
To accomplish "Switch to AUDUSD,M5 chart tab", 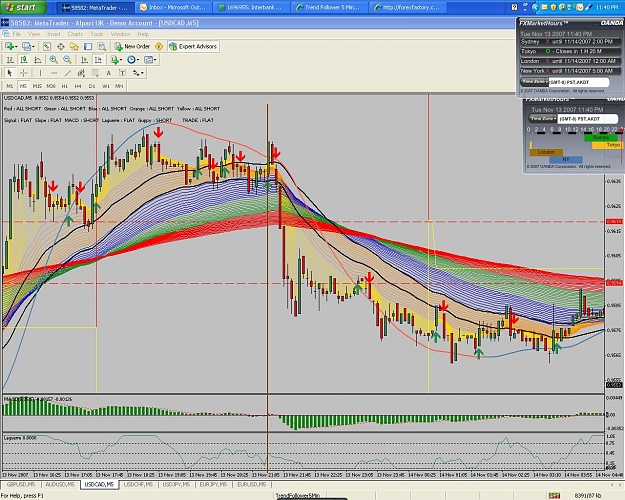I will click(60, 485).
